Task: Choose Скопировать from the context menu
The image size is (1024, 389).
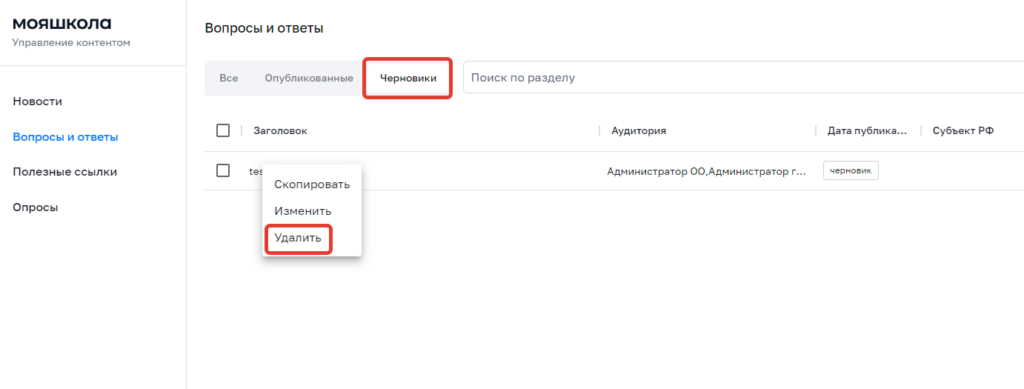Action: (312, 185)
